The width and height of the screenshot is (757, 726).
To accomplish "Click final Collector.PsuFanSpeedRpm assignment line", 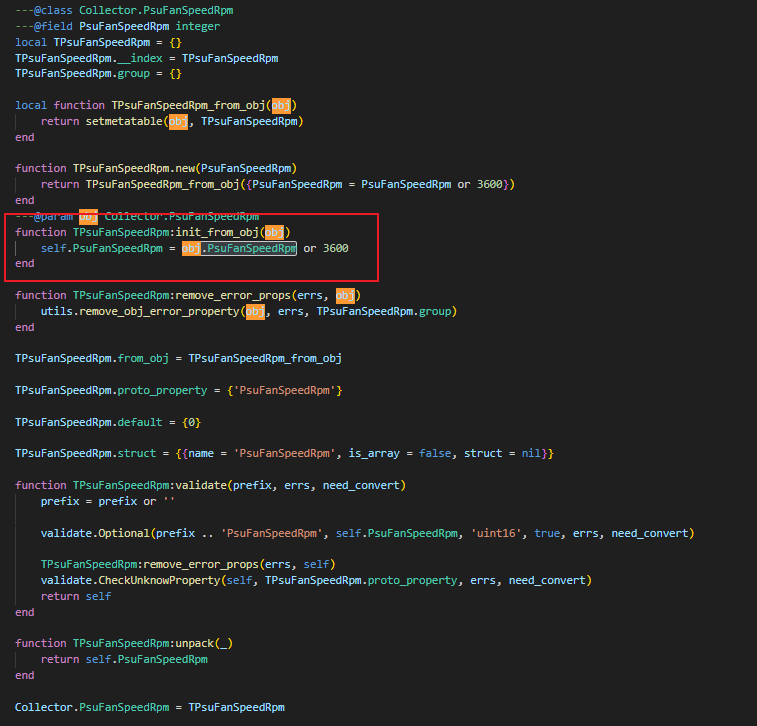I will [x=149, y=707].
